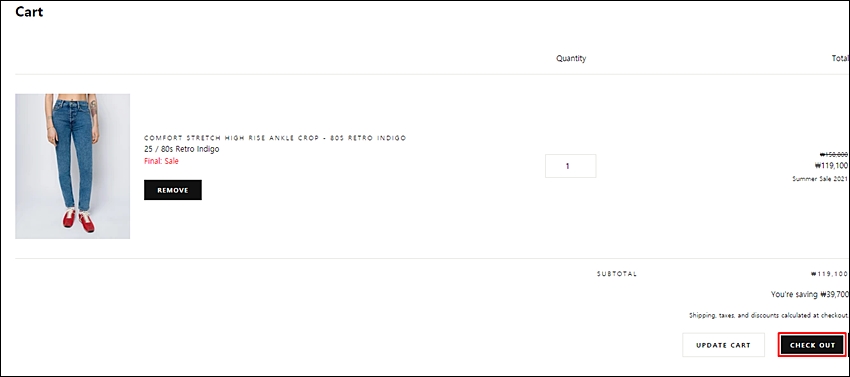Click the CHECK OUT button
The width and height of the screenshot is (850, 377).
point(812,345)
